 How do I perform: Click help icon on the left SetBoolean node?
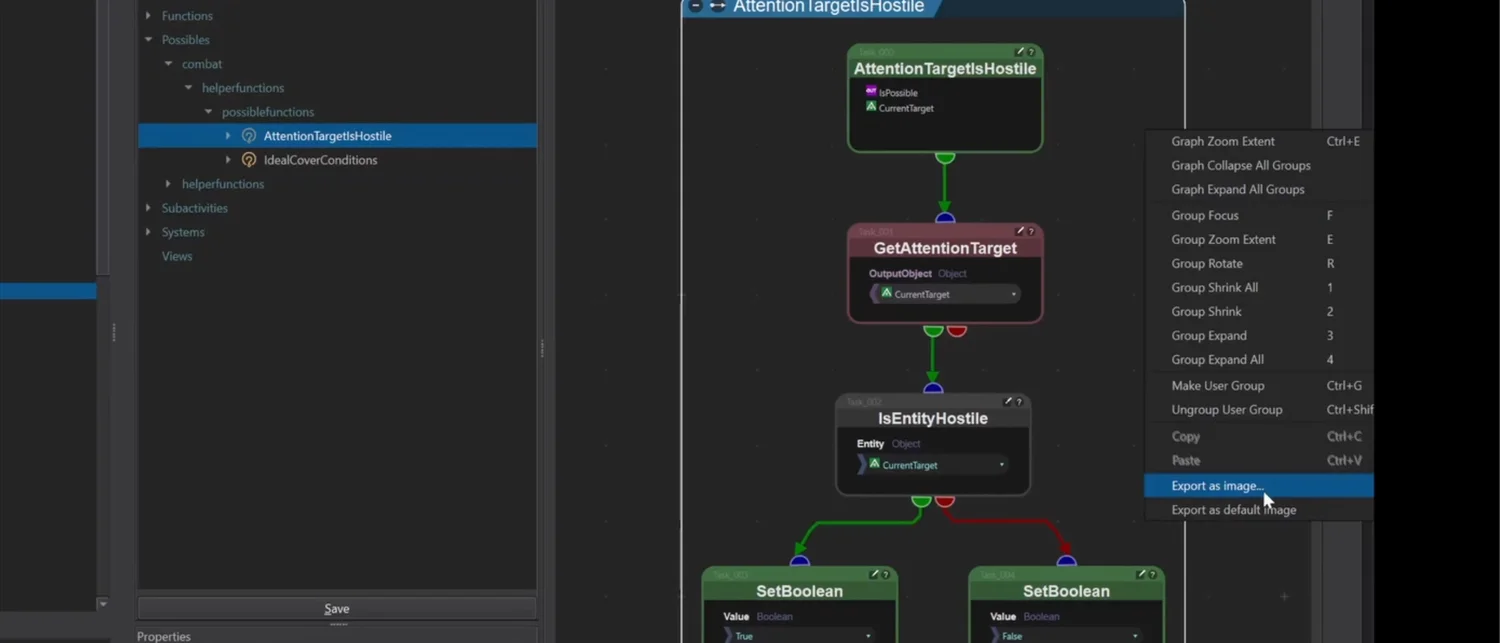pyautogui.click(x=886, y=575)
